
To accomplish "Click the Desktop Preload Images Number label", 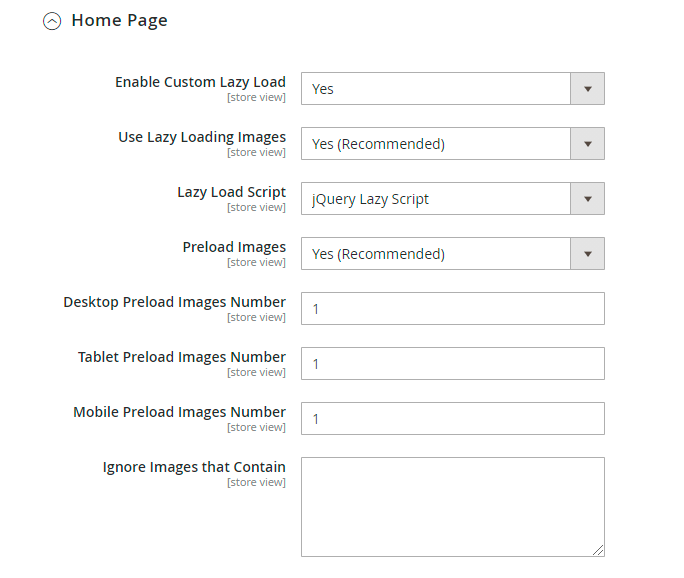I will (174, 302).
